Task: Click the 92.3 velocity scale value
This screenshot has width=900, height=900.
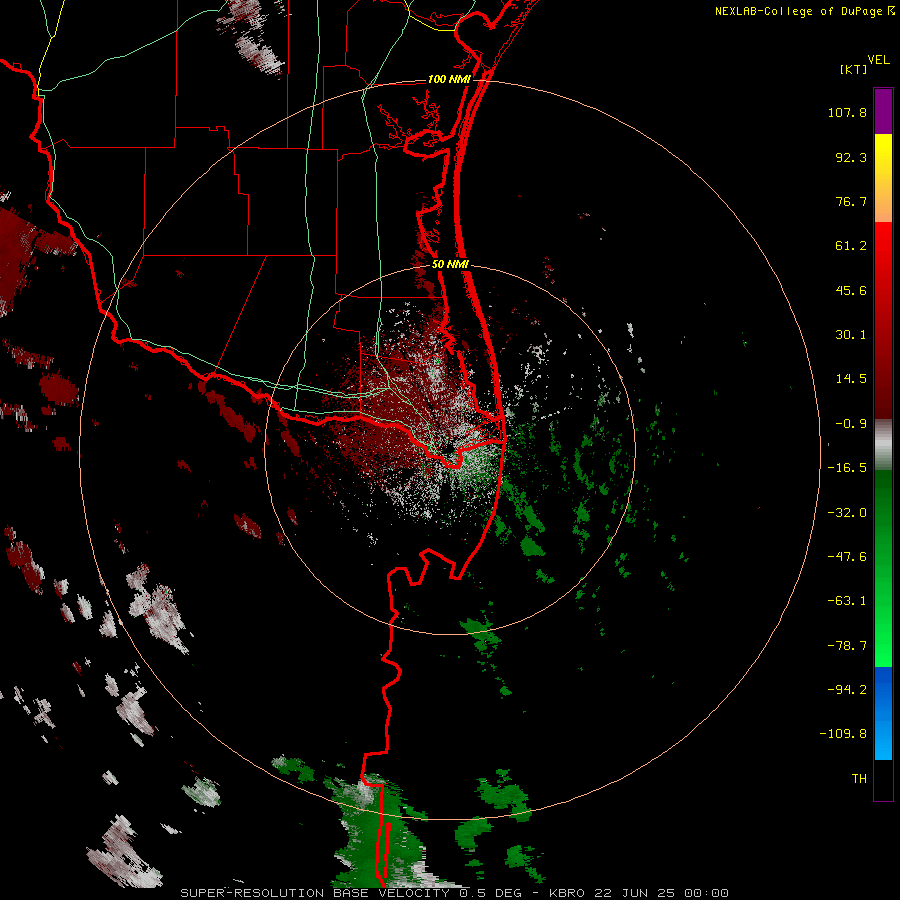Action: click(x=851, y=157)
